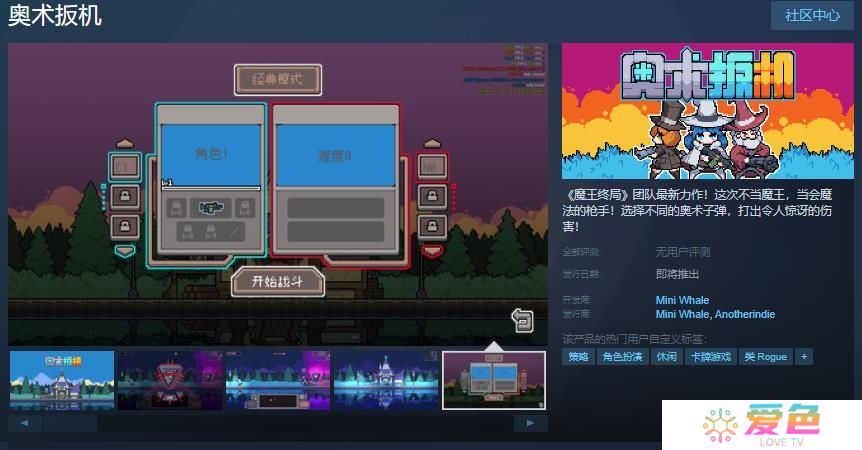862x450 pixels.
Task: Click the cyan down arrow below left slots
Action: click(125, 251)
